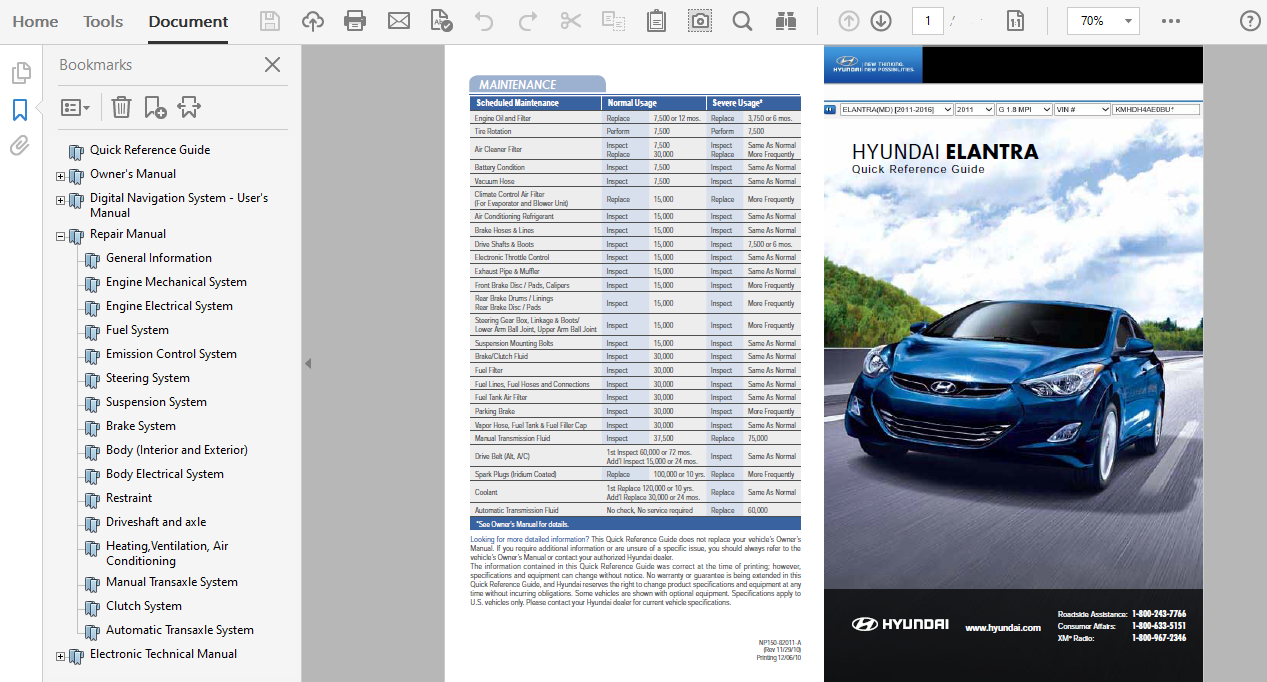Click the page number input field

927,21
